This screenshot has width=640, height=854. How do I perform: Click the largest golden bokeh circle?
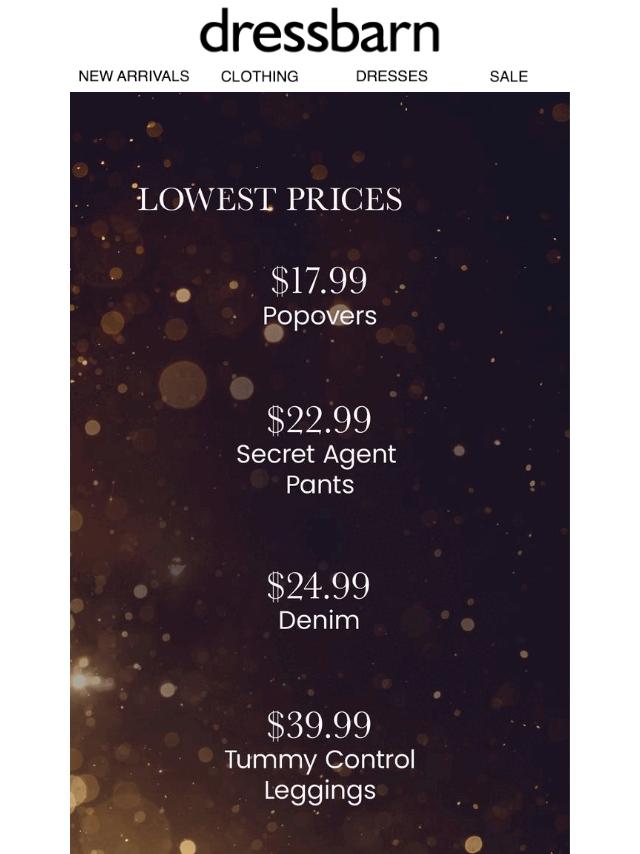(182, 385)
